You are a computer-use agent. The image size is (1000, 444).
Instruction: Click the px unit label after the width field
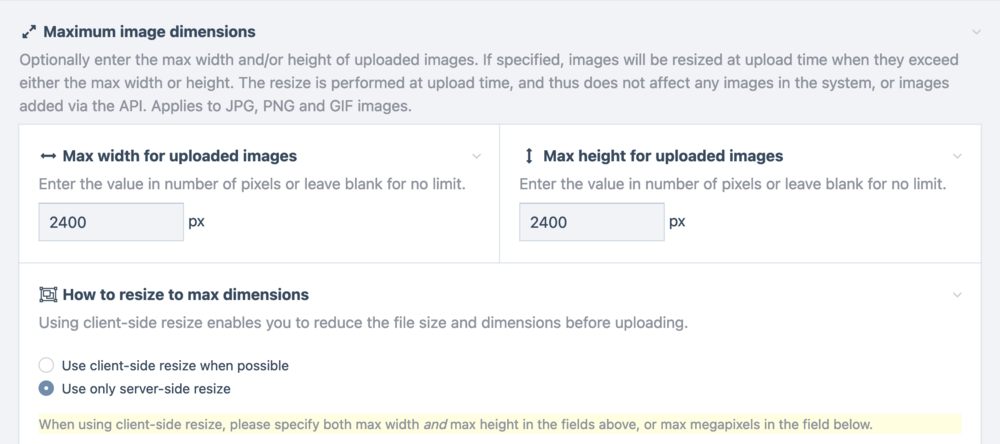[x=196, y=222]
